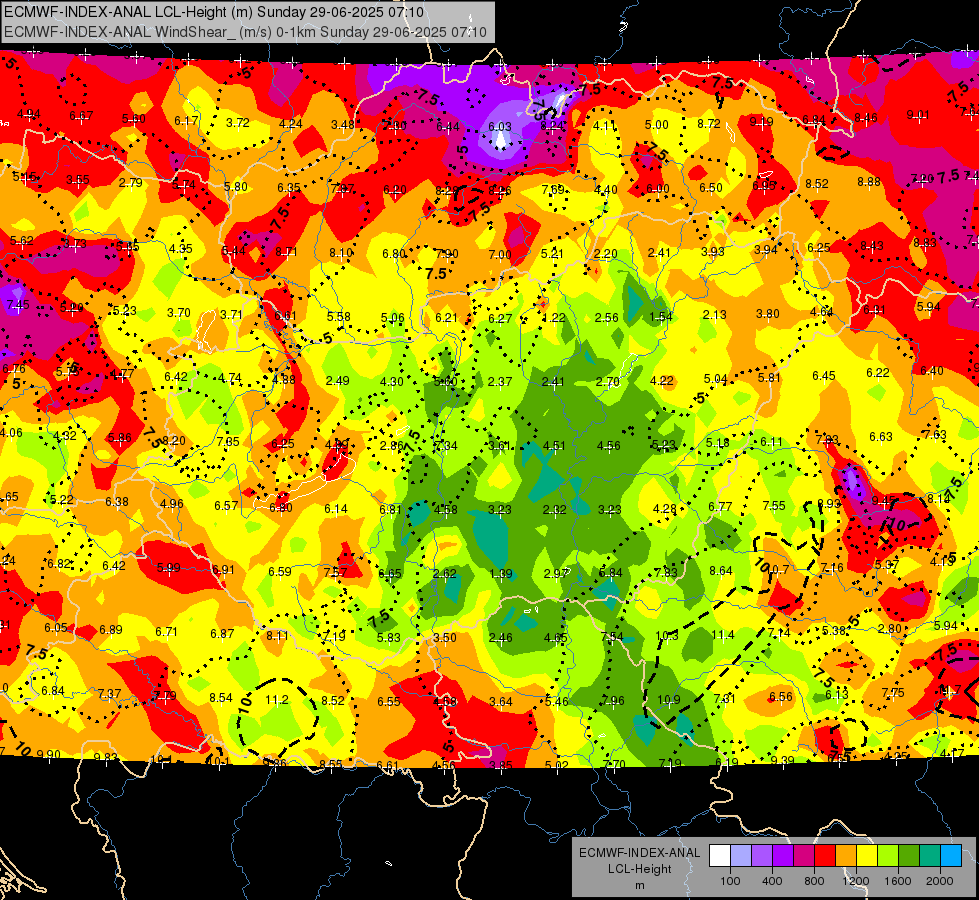Screen dimensions: 979x900
Task: Click the wind shear value "3.72"
Action: coord(238,122)
